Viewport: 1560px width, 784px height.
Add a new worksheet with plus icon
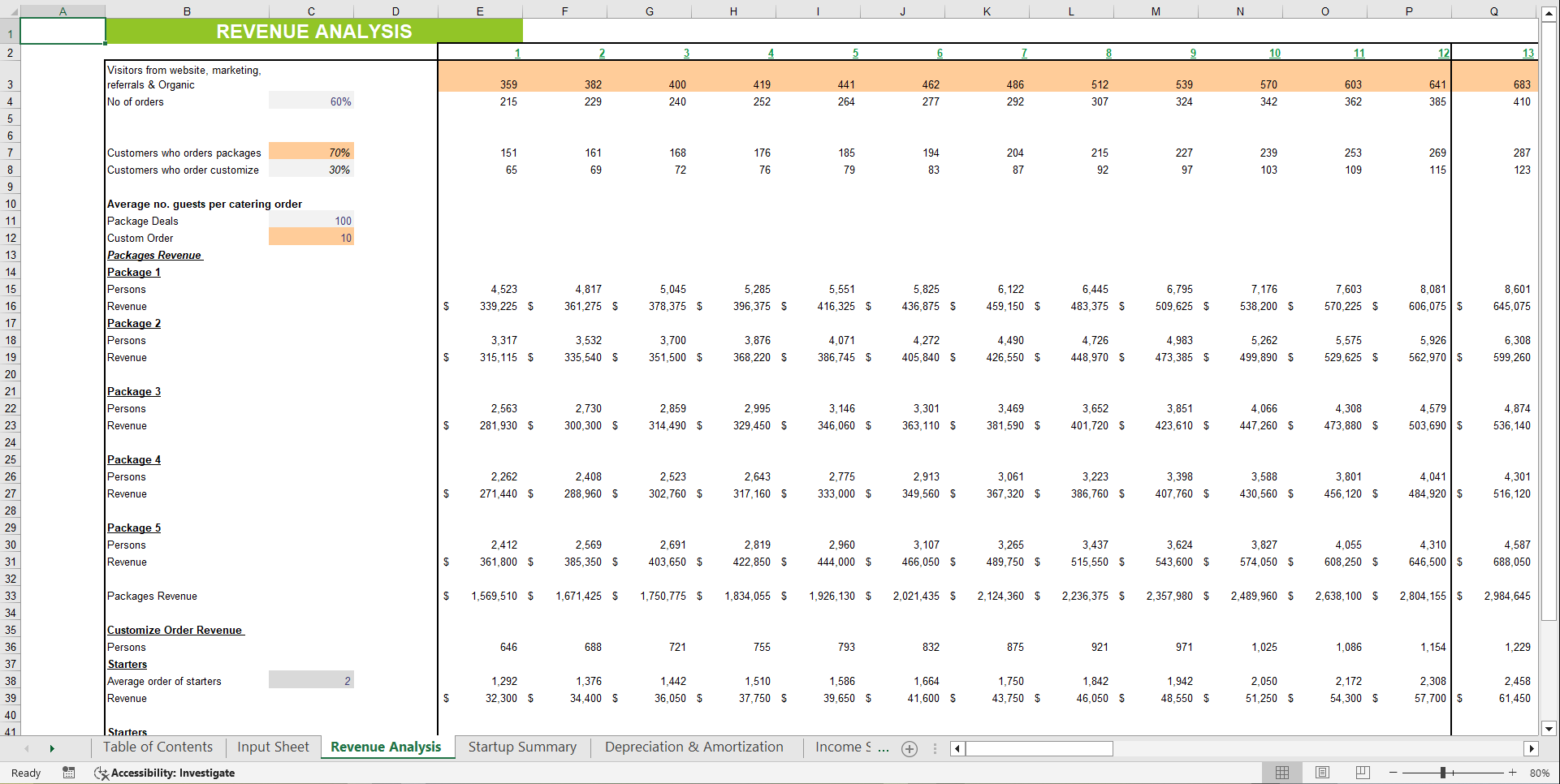coord(910,748)
